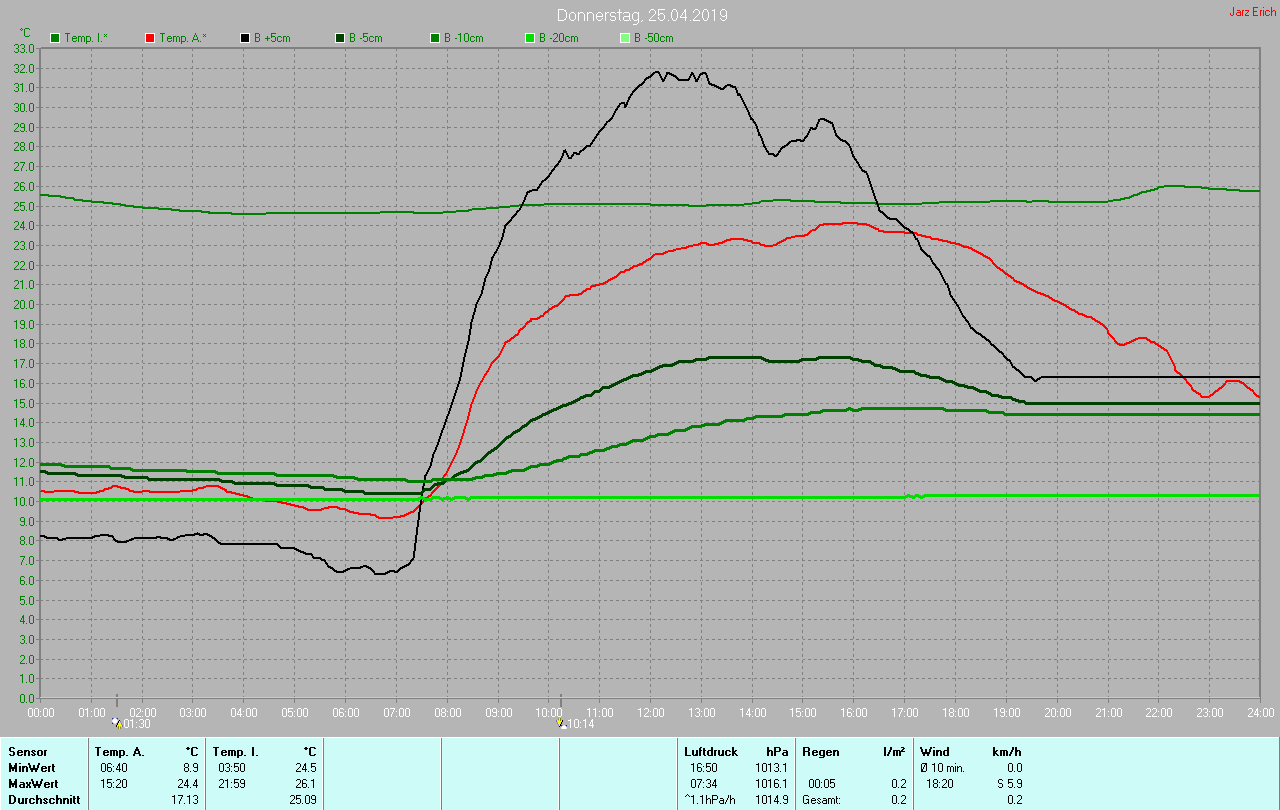Click the 12:00 time axis label
1280x810 pixels.
(x=651, y=712)
